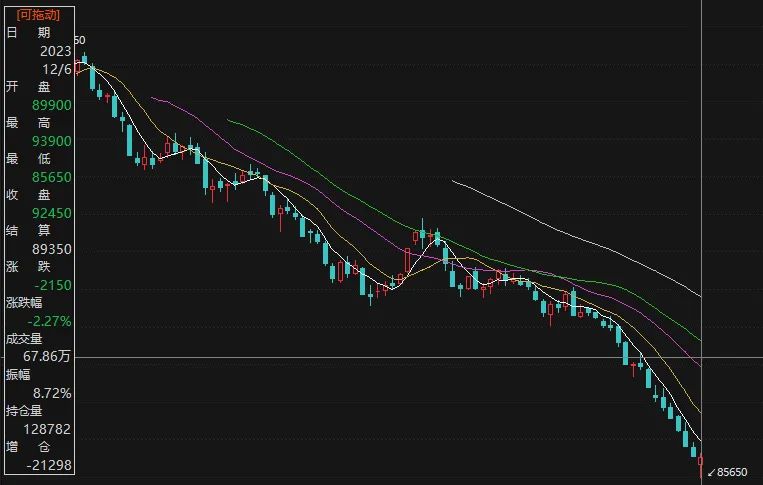Click the closing price value 92450
The image size is (763, 485).
click(52, 213)
